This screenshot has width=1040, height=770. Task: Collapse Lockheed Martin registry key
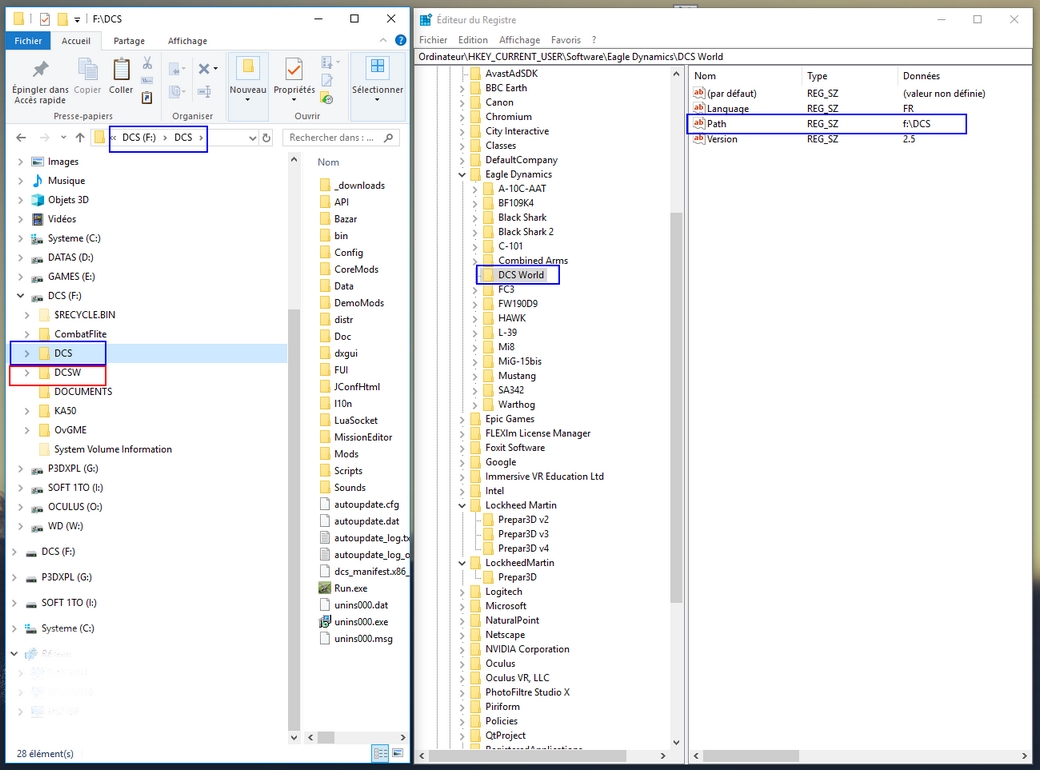click(462, 505)
